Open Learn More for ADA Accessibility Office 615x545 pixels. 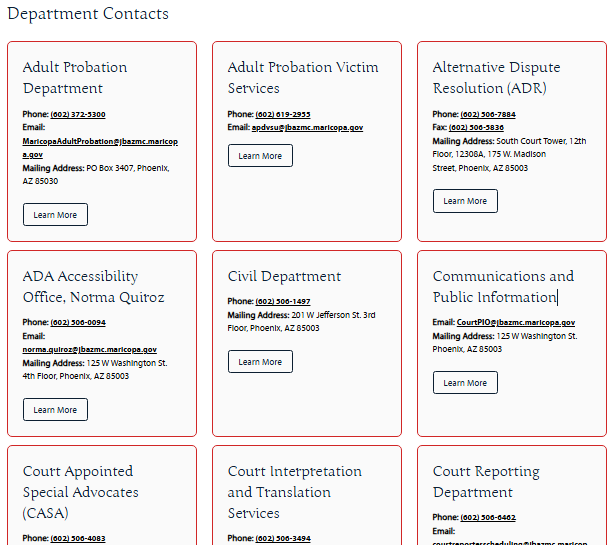point(55,410)
